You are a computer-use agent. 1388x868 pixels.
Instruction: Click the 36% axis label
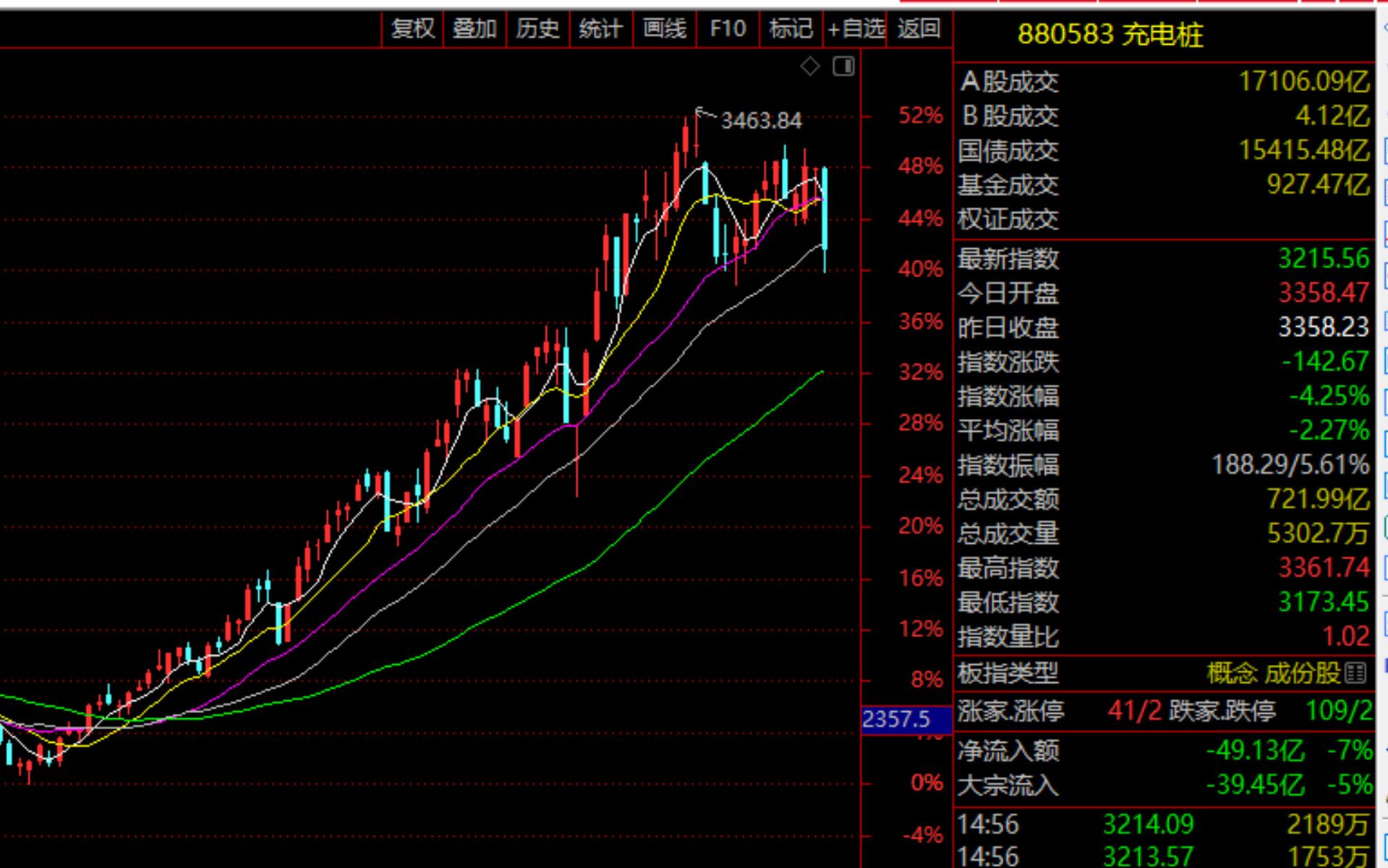(921, 322)
